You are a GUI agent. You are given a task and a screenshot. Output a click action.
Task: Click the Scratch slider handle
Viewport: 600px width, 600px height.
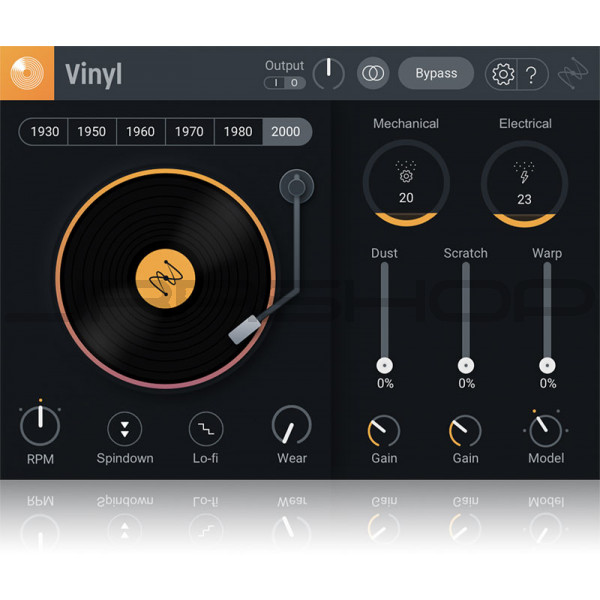[x=466, y=365]
